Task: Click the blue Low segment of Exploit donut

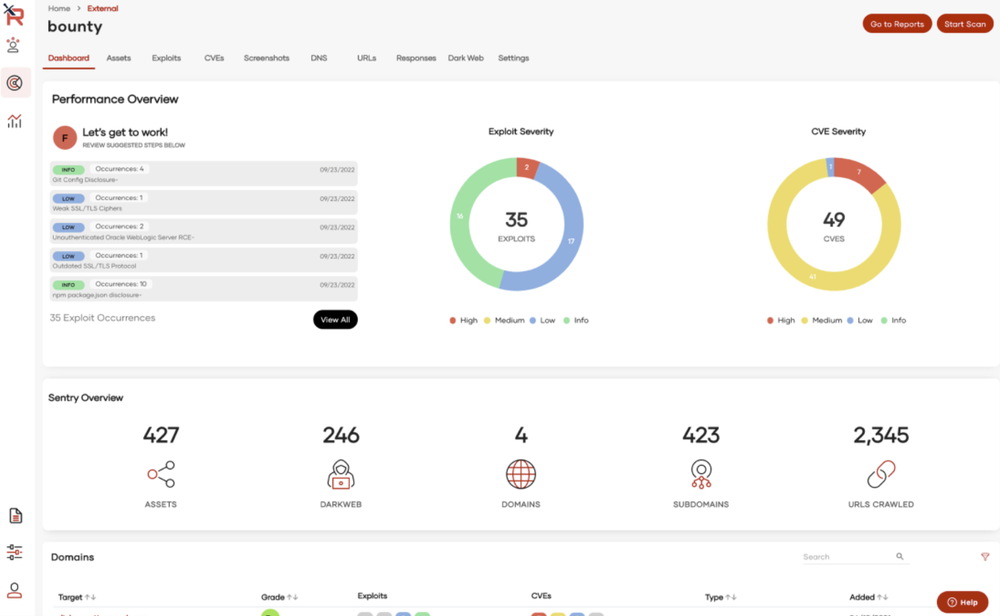Action: 570,241
